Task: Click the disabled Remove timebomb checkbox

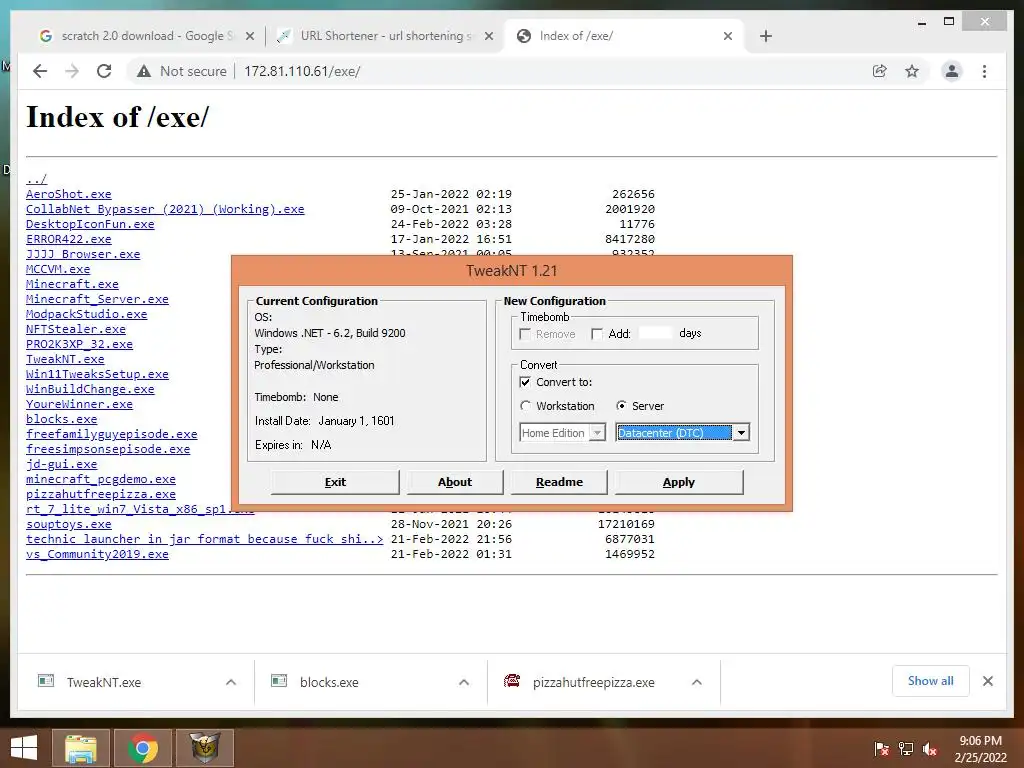Action: (524, 334)
